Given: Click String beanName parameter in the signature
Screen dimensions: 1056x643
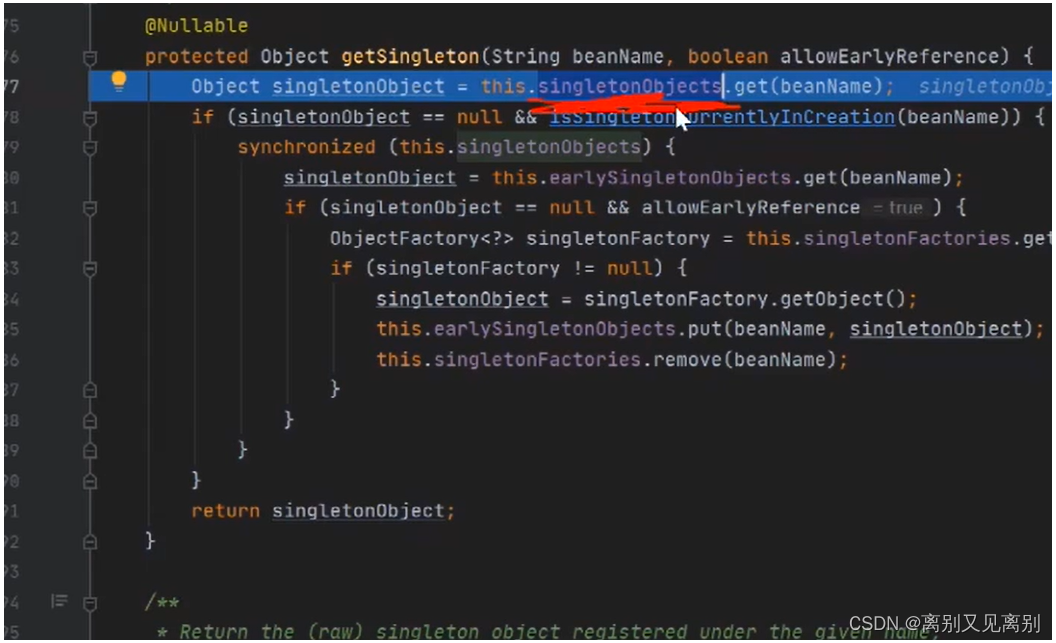Looking at the screenshot, I should pos(577,57).
